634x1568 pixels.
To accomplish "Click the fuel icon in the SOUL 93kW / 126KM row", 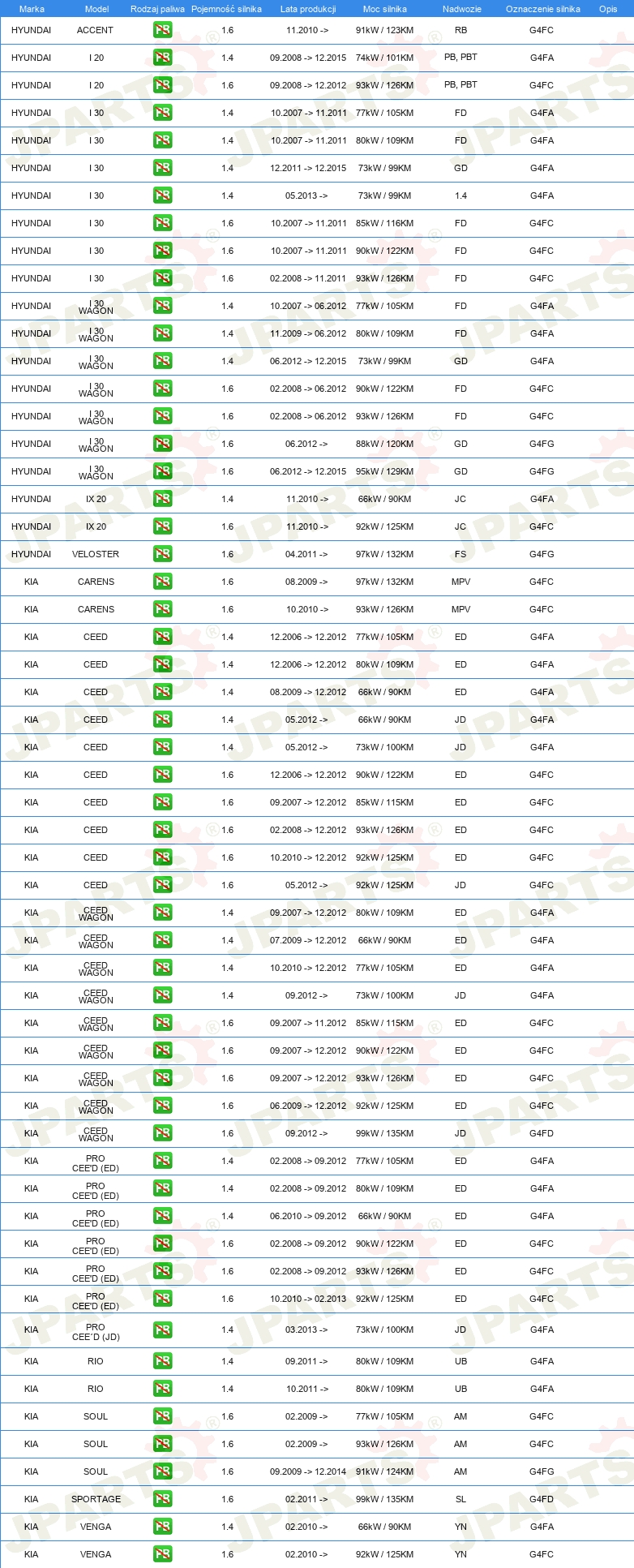I will pos(162,1444).
